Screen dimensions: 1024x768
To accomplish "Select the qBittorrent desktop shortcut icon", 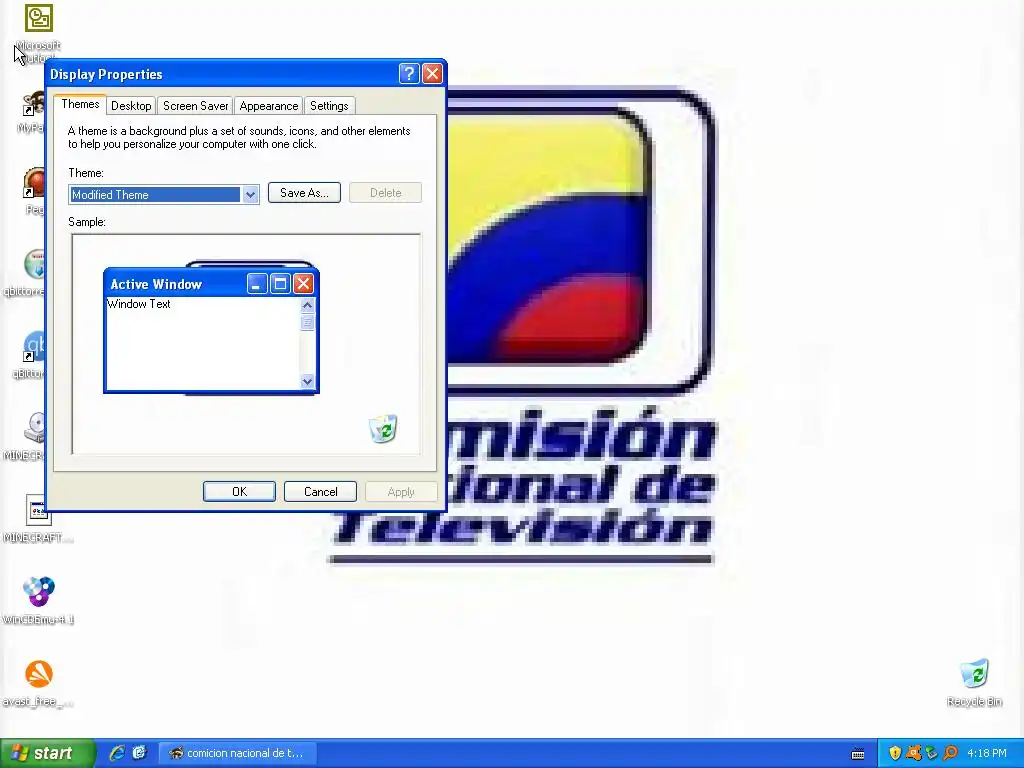I will pyautogui.click(x=33, y=347).
